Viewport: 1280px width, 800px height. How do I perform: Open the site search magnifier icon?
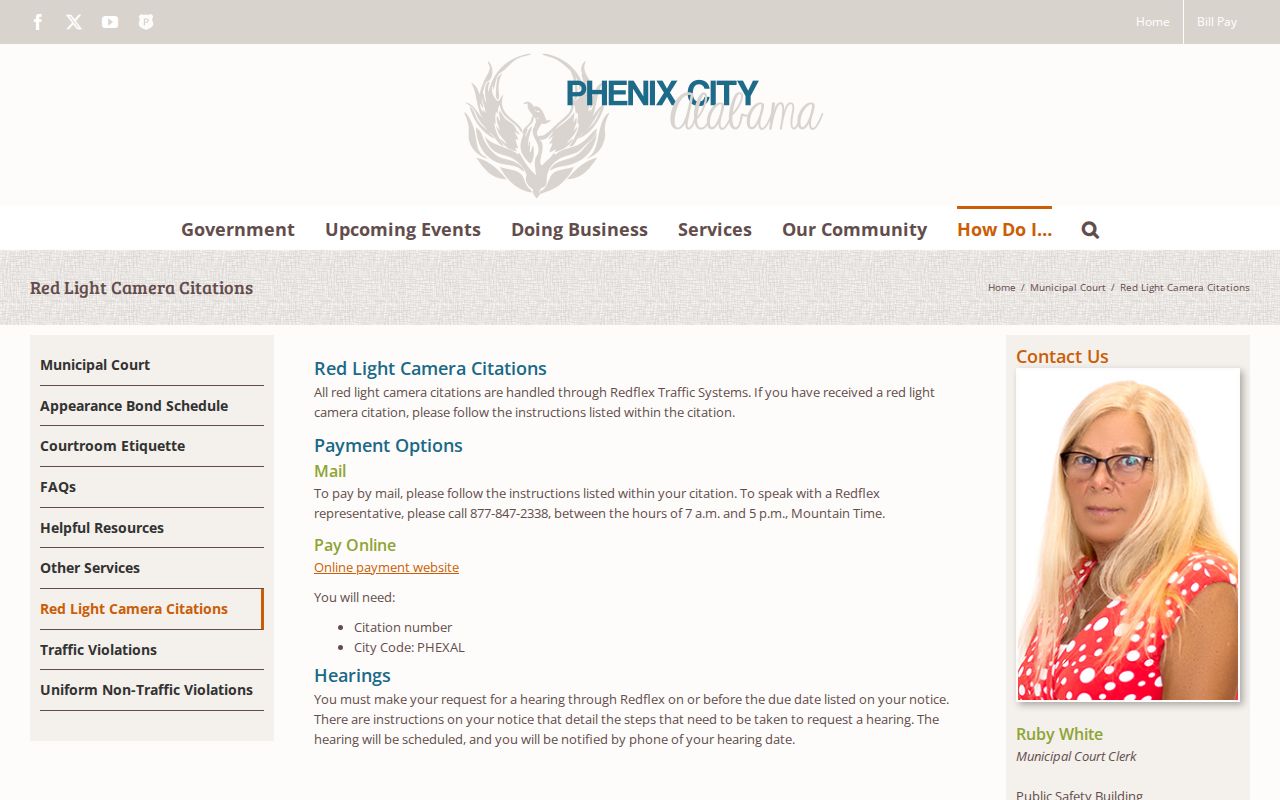1090,230
